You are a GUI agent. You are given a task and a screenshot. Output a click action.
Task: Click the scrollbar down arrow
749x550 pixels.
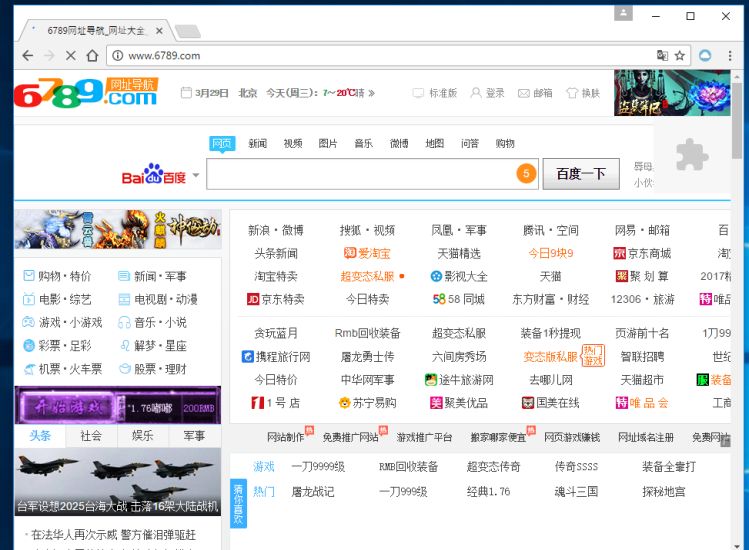point(737,545)
